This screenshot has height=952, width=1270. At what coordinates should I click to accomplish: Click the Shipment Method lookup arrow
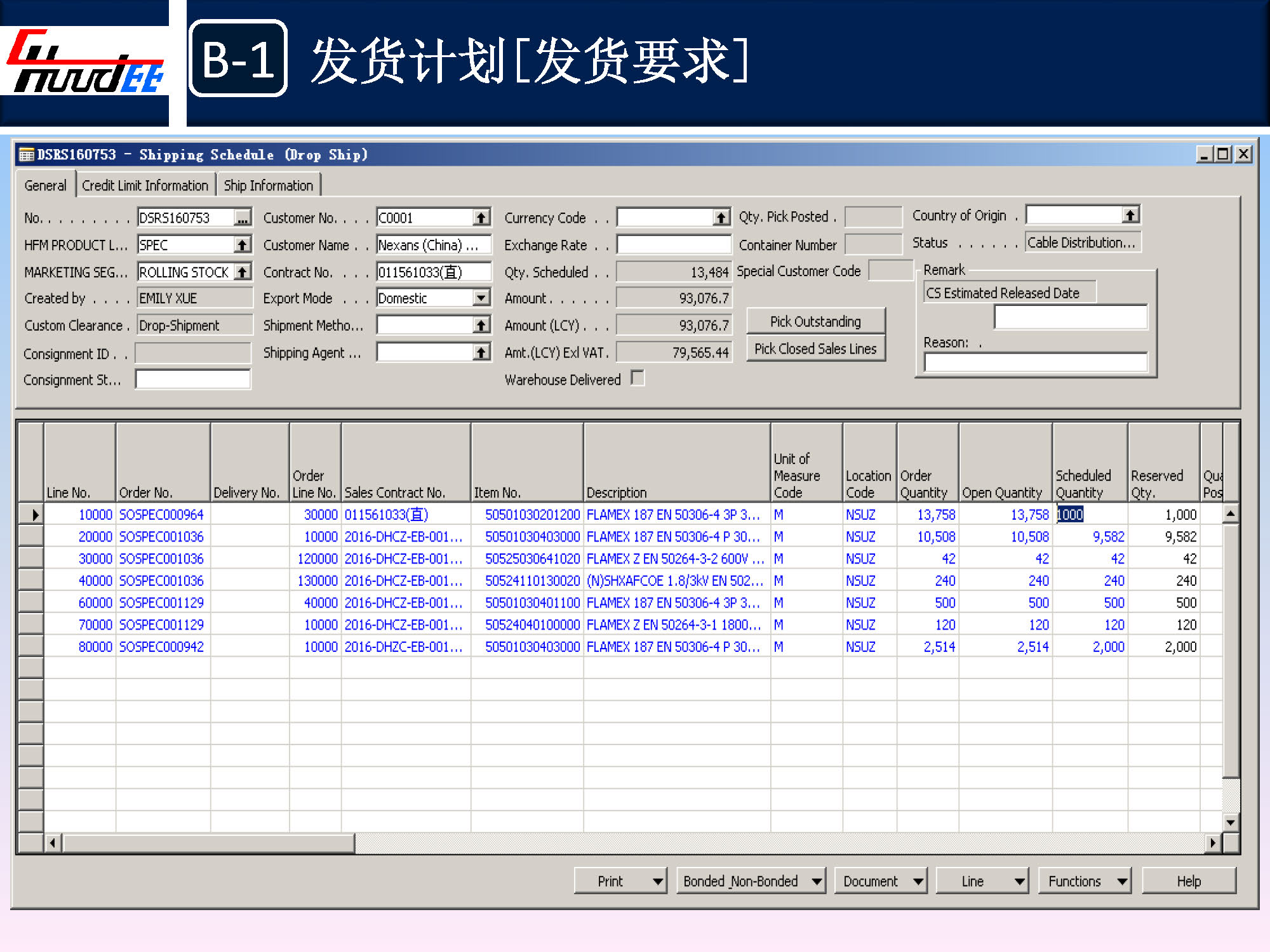coord(481,326)
